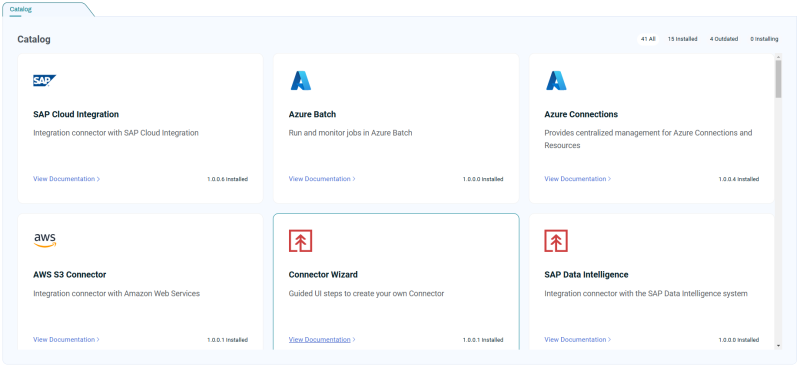800x367 pixels.
Task: Open View Documentation for Azure Batch
Action: click(322, 179)
